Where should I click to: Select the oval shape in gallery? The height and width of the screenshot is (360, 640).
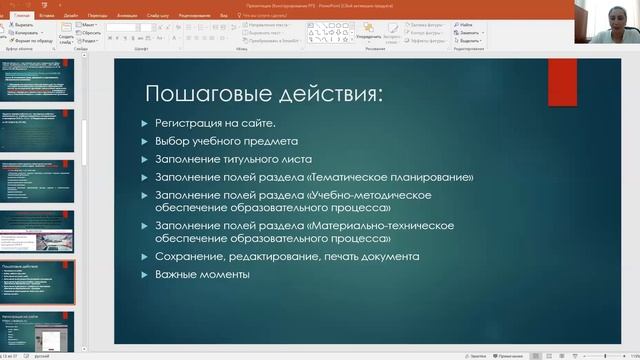(338, 25)
